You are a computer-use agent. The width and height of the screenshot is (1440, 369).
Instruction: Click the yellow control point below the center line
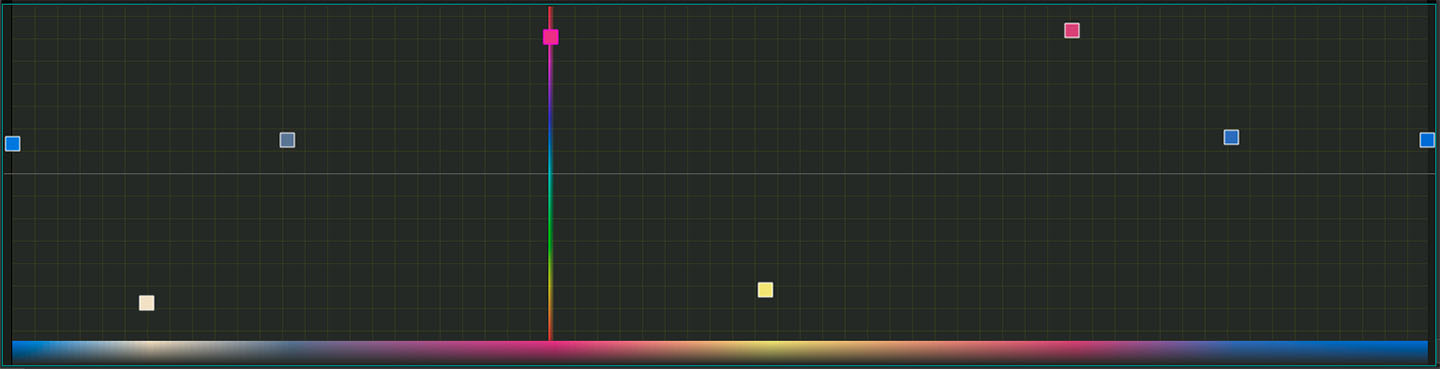[x=765, y=290]
